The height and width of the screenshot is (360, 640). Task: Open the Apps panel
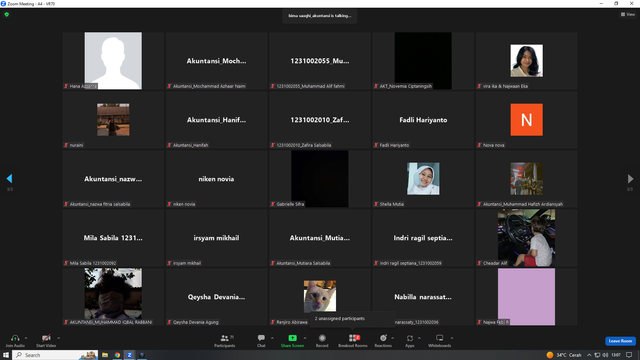pyautogui.click(x=410, y=340)
